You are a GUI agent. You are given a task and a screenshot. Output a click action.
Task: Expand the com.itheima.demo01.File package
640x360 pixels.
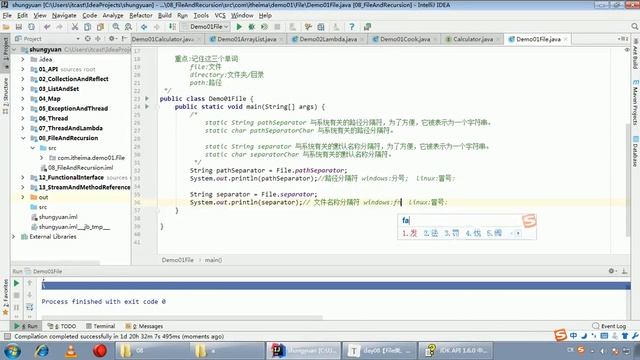(42, 158)
